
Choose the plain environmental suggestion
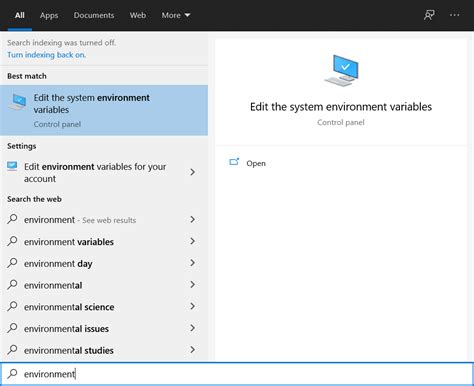[53, 285]
